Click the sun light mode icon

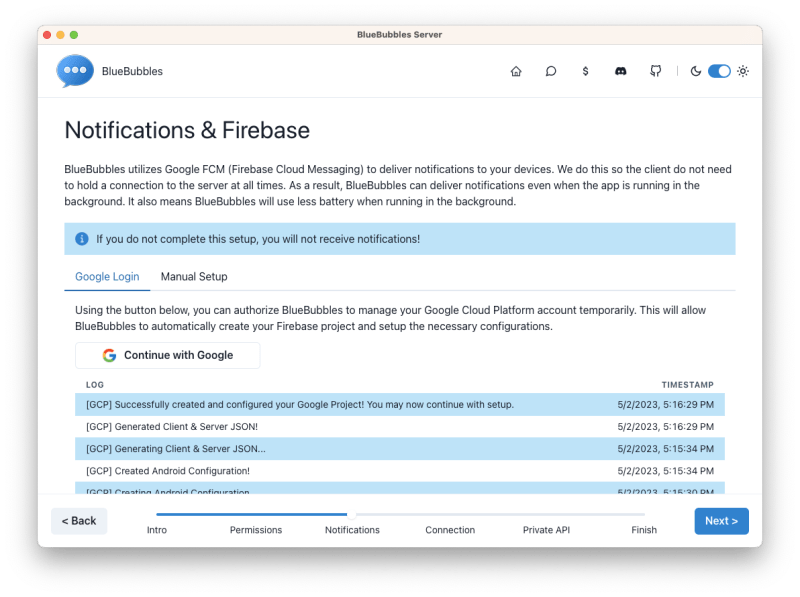pos(743,71)
